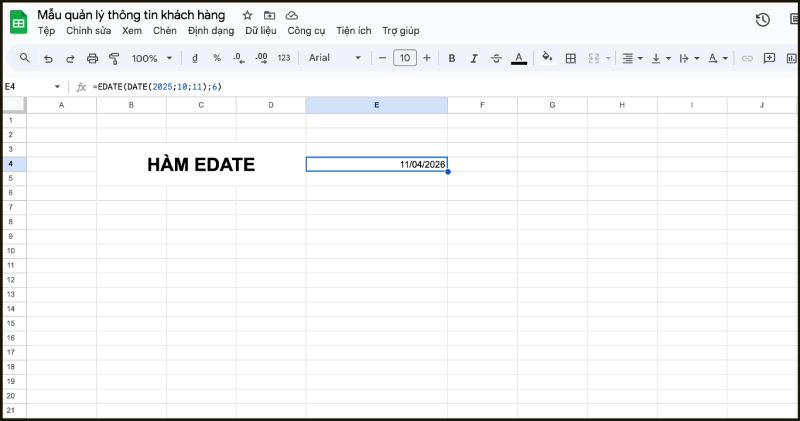Insert a comment
This screenshot has height=421, width=800.
[x=769, y=58]
